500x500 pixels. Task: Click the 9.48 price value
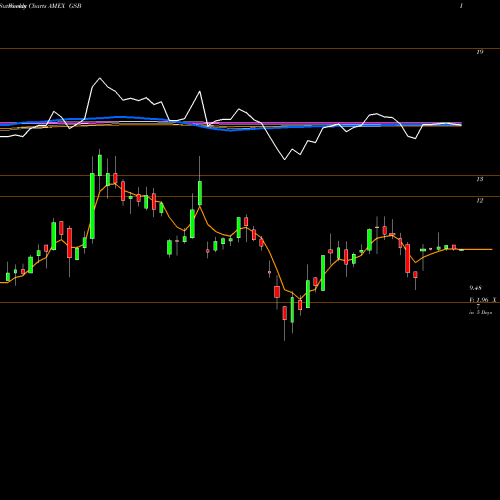[x=475, y=288]
